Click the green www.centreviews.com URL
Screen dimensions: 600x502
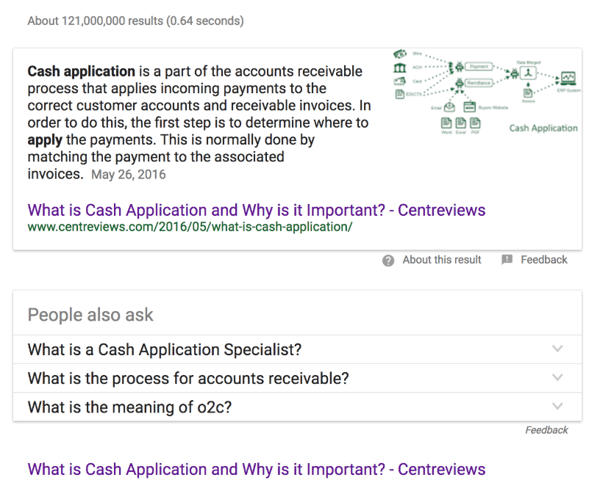(190, 228)
